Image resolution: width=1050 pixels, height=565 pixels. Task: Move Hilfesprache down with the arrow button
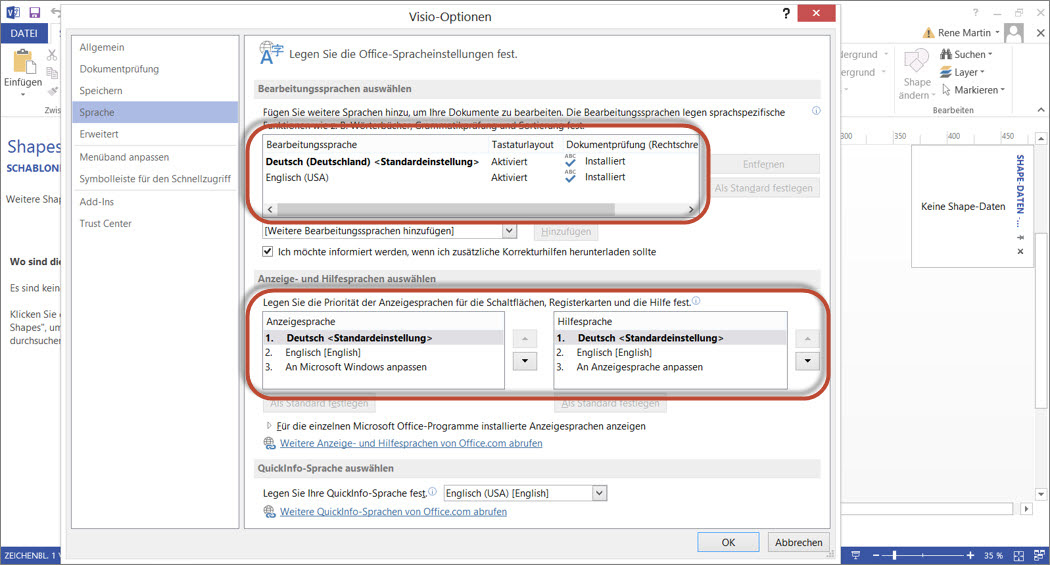coord(808,361)
